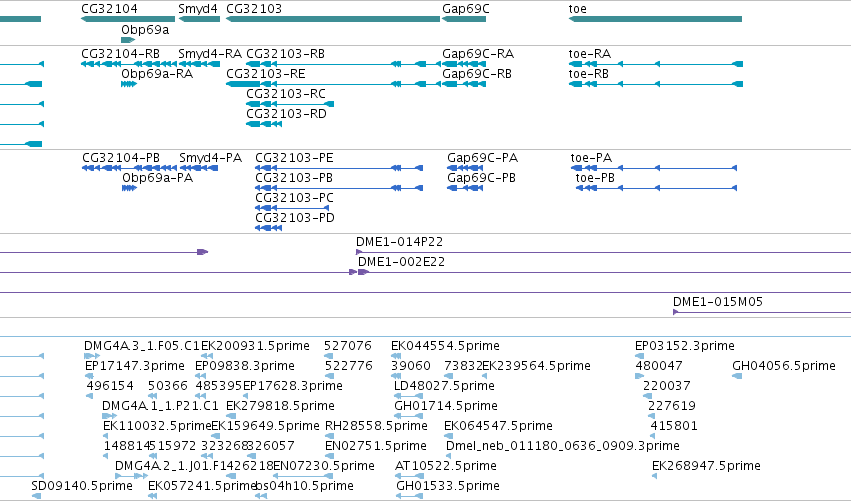The height and width of the screenshot is (501, 851).
Task: Click EST EP03152.3prime
Action: pos(685,346)
